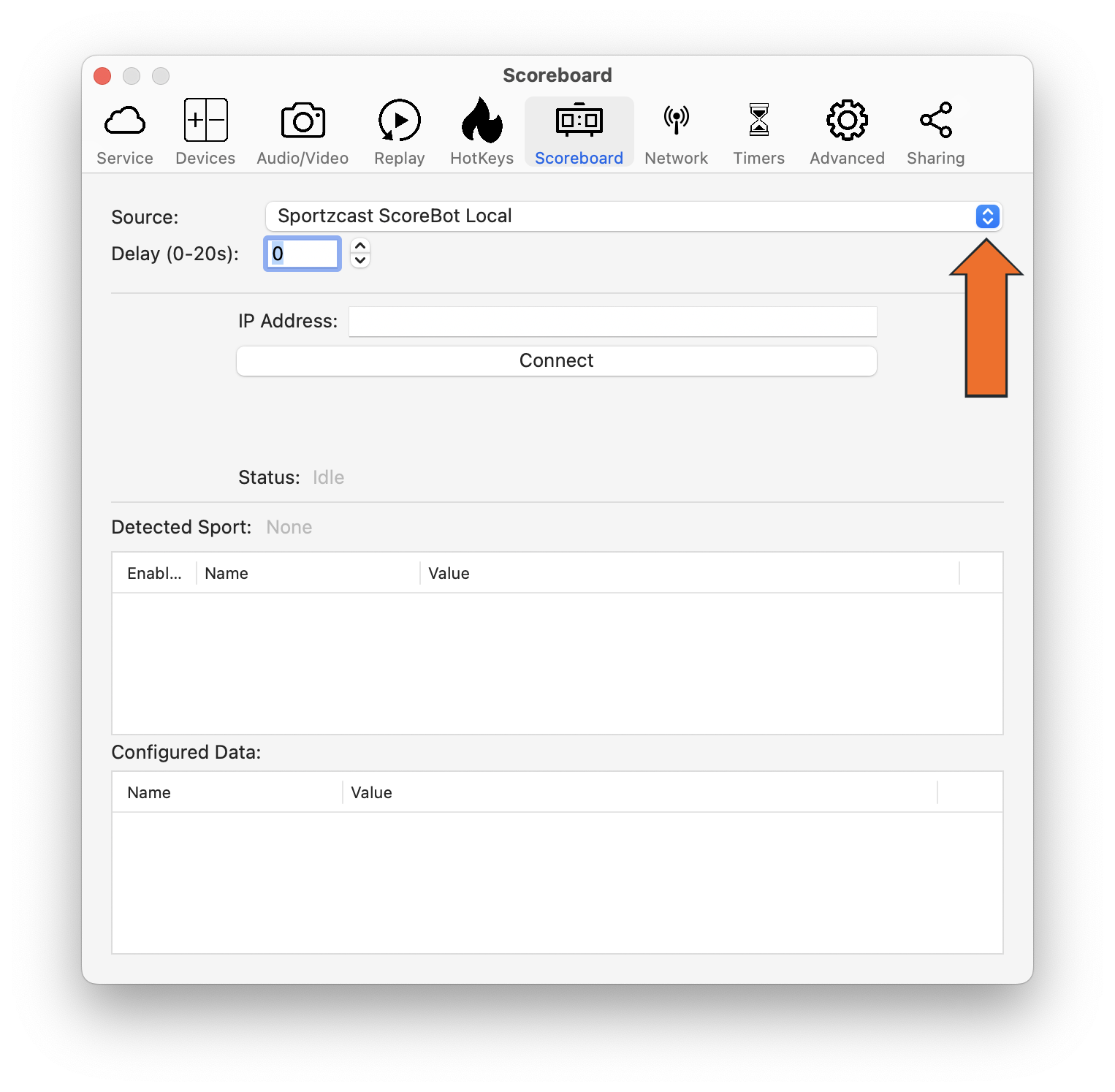Select Sportzcast ScoreBot Local source
Viewport: 1115px width, 1092px height.
[395, 216]
